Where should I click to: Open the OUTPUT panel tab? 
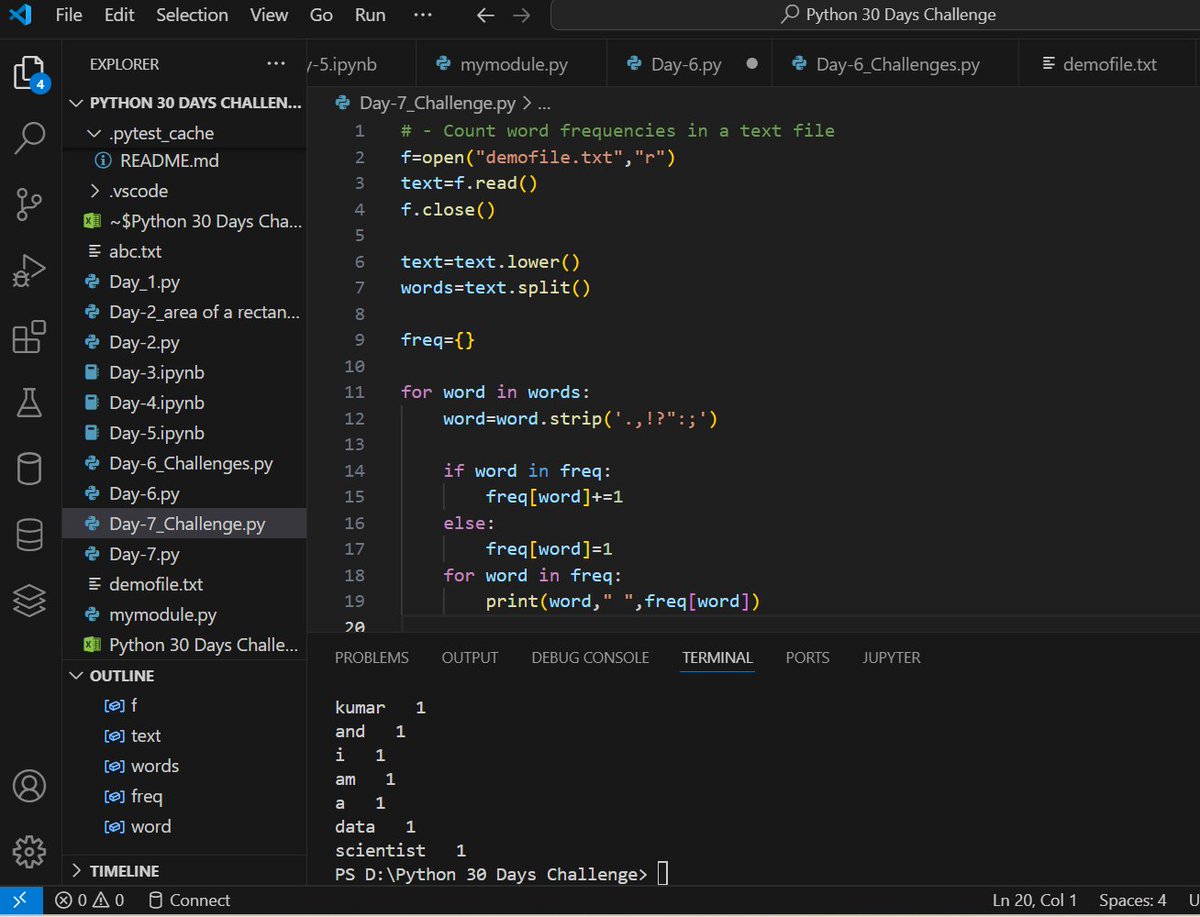pos(470,658)
